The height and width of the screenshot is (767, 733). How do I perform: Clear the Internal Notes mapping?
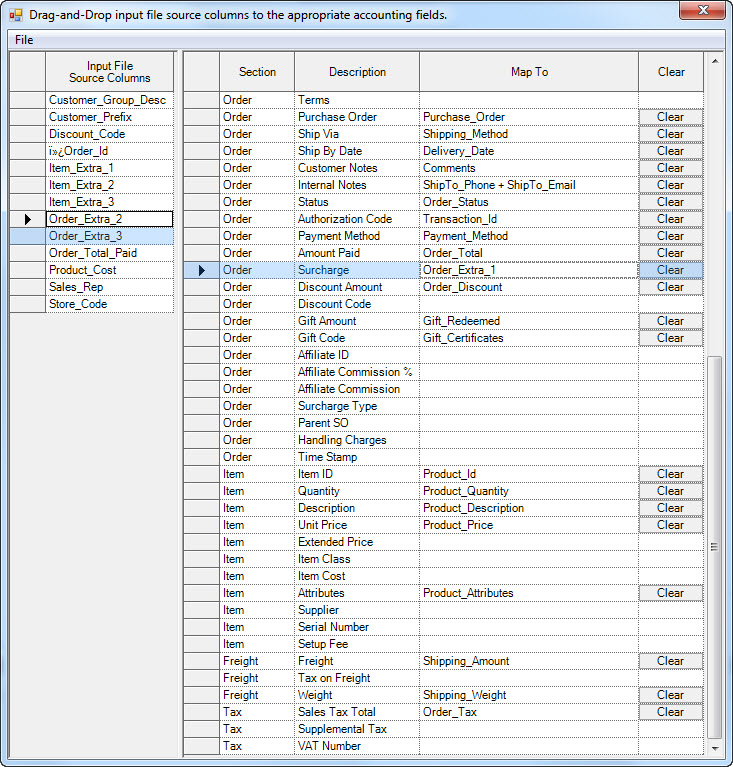point(670,185)
